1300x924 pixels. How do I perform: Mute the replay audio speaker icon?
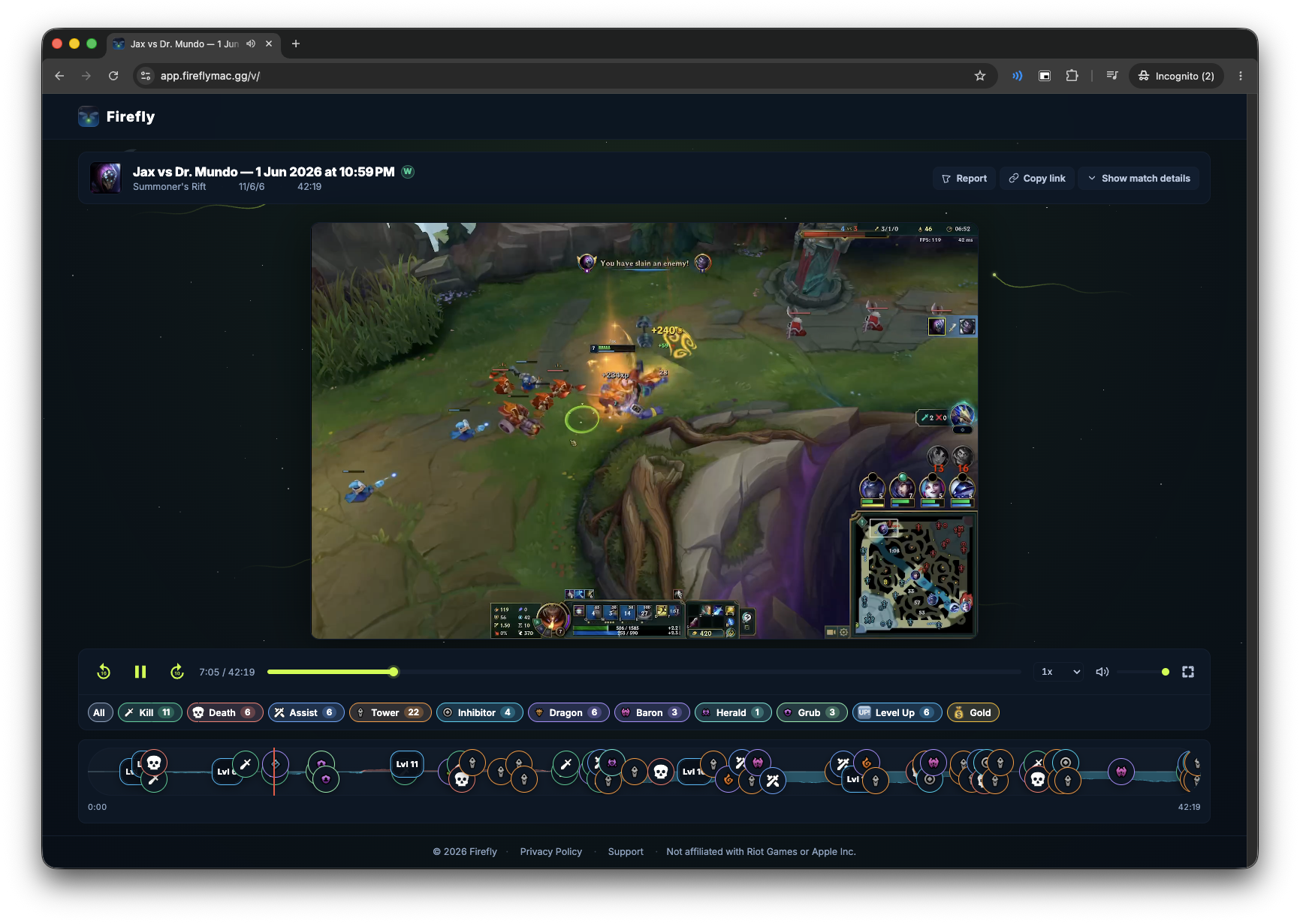pyautogui.click(x=1102, y=672)
